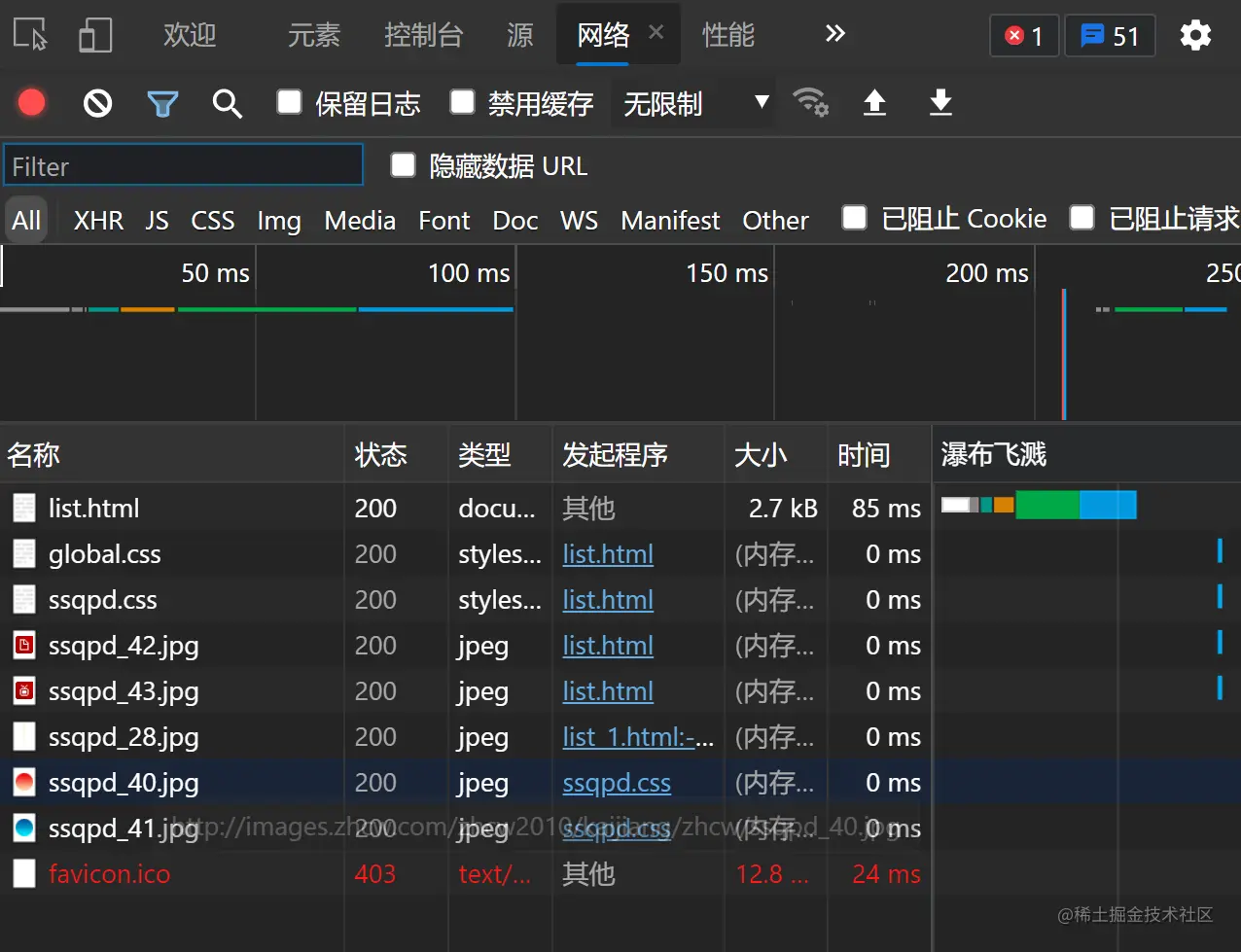Click the Filter text input field
The height and width of the screenshot is (952, 1241).
(x=183, y=166)
